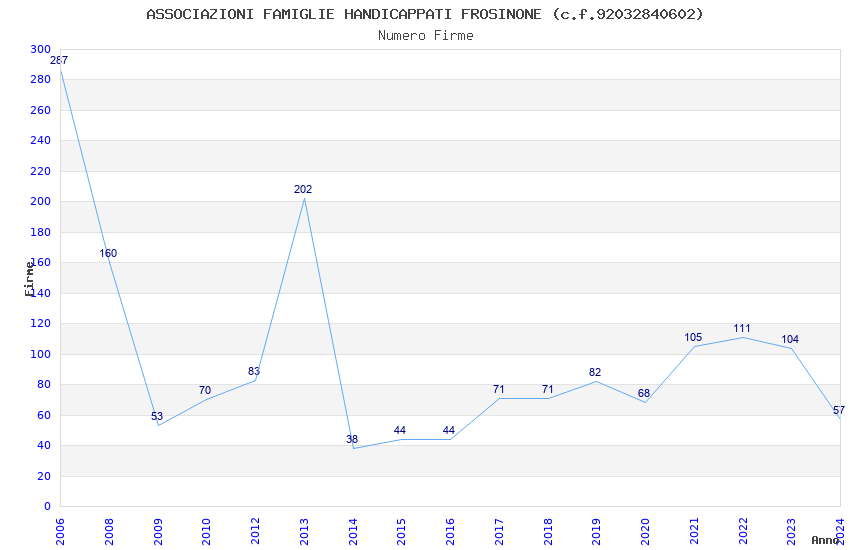Screen dimensions: 850x550
Task: Click the x-axis year 2021
Action: tap(694, 531)
